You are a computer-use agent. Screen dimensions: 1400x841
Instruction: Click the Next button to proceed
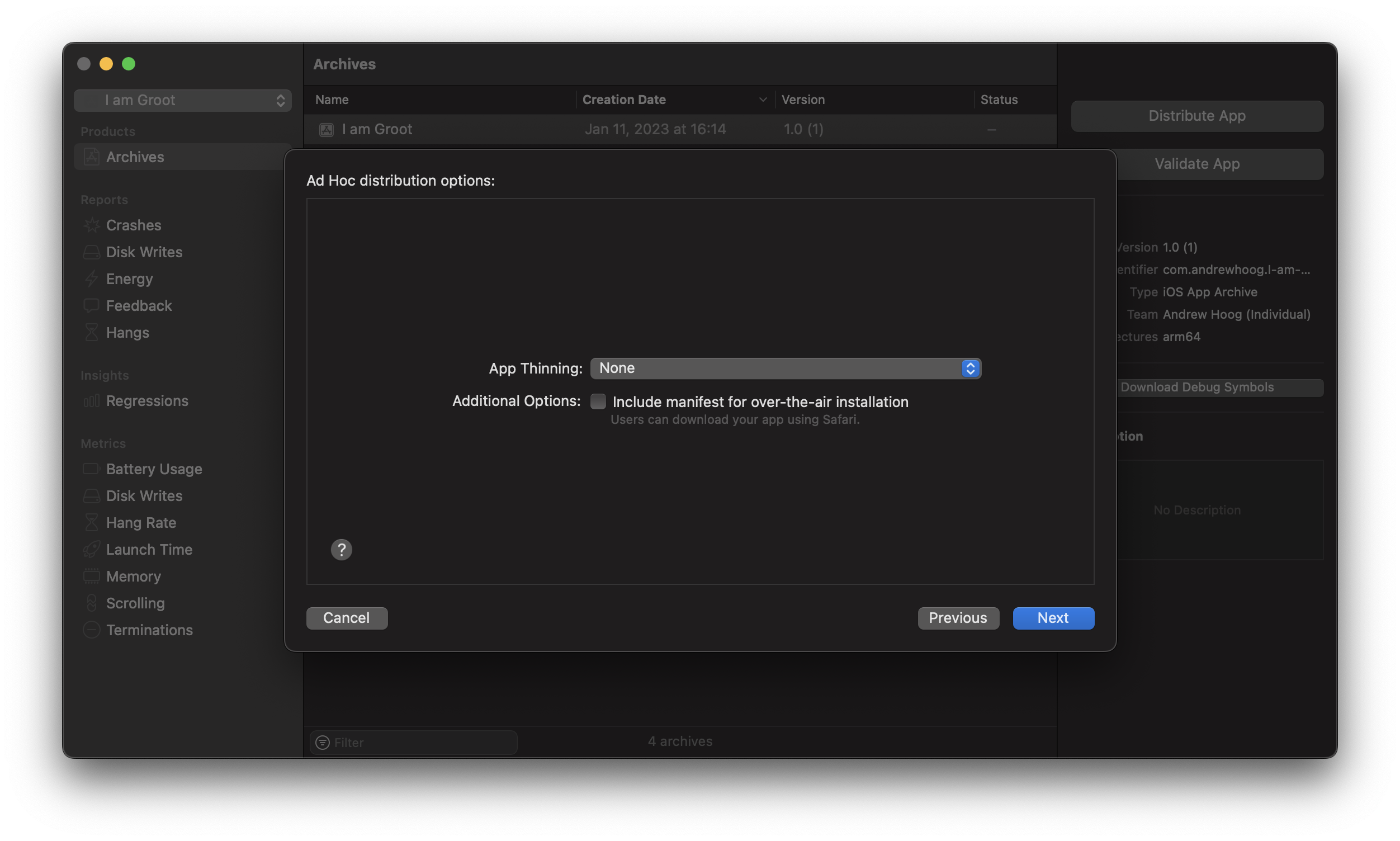click(x=1053, y=617)
